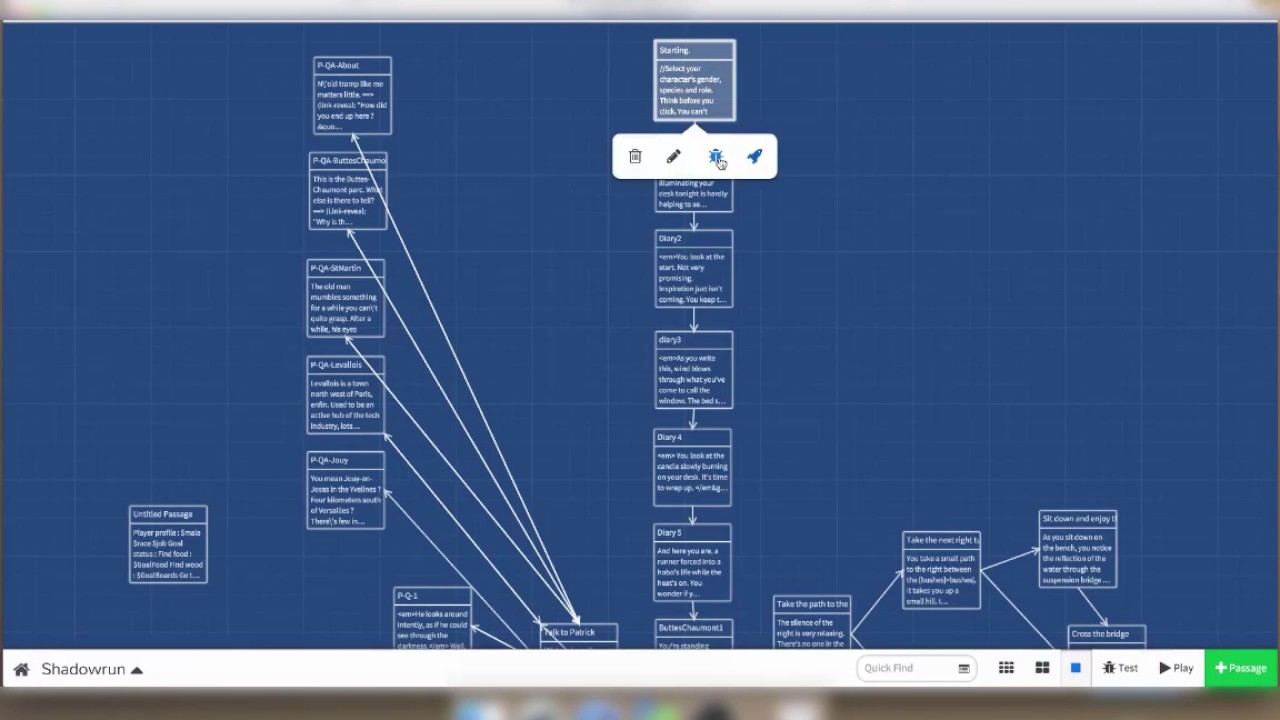Set Starting passage as start with rocket icon
Screen dimensions: 1280x720
755,156
